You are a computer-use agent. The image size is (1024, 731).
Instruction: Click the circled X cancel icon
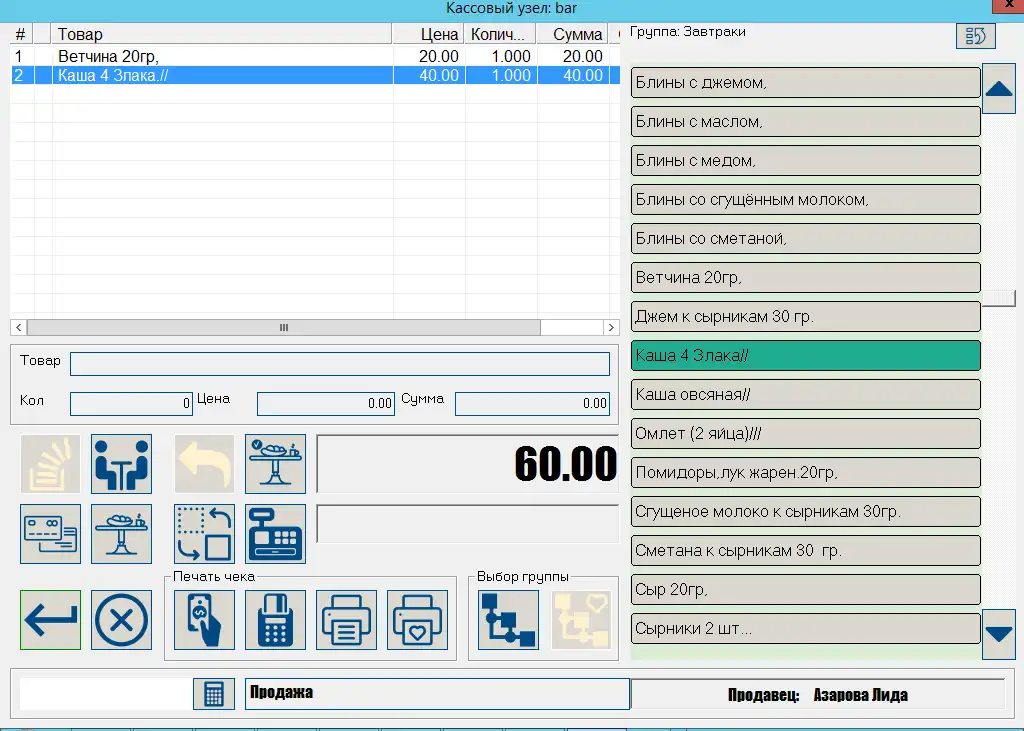click(x=121, y=620)
